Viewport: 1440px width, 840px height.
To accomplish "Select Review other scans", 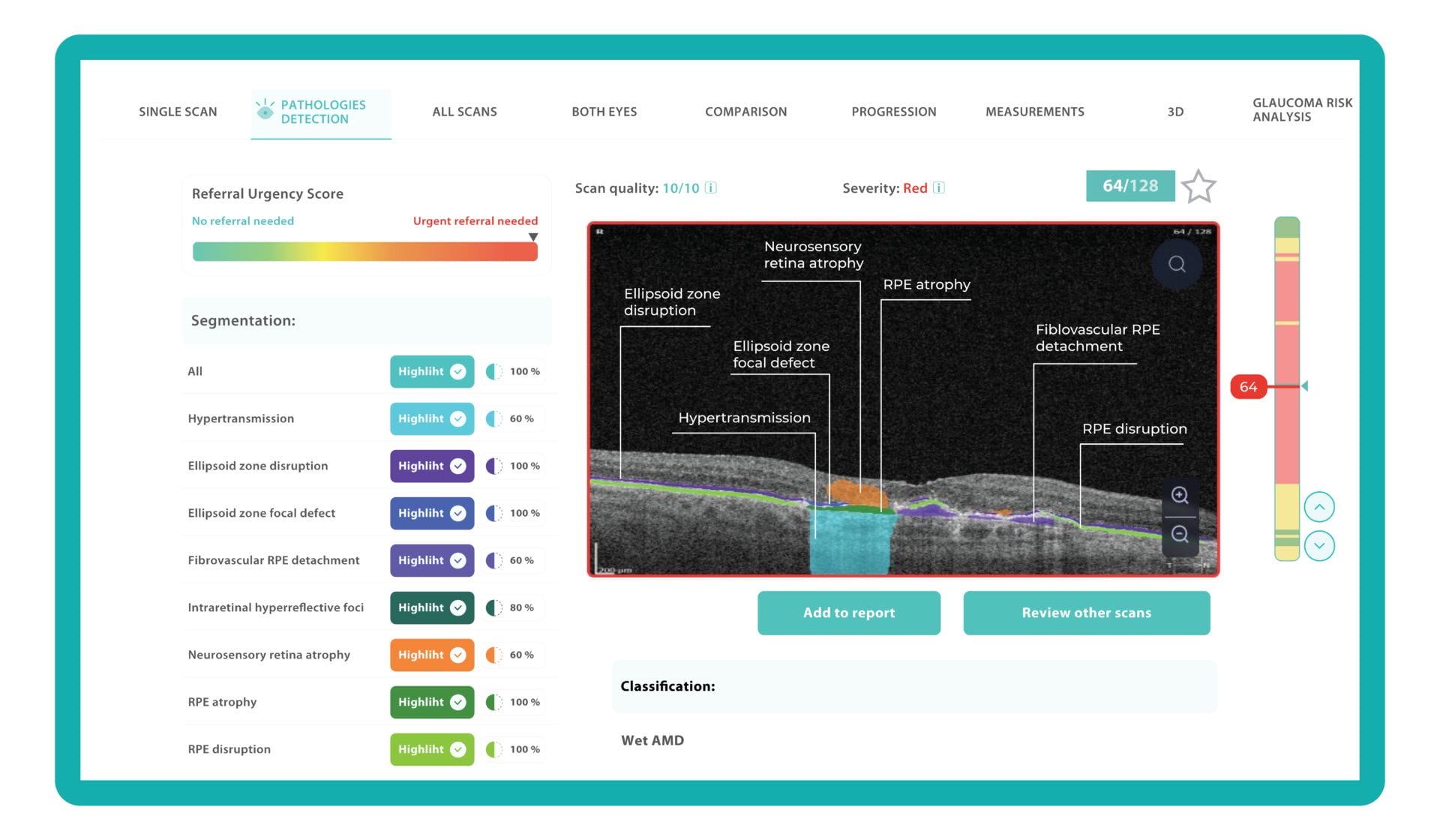I will click(1085, 613).
